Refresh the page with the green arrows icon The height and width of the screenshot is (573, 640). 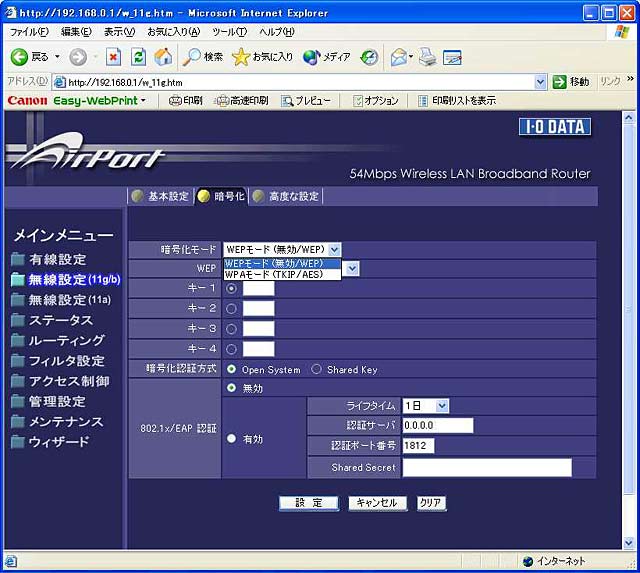tap(138, 57)
